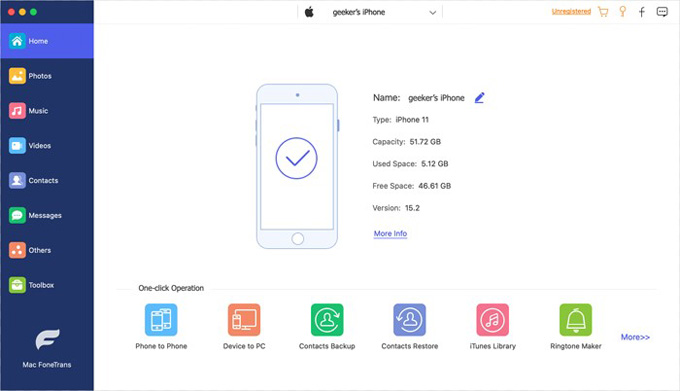Click the Mac FoneTrans logo
Screen dimensions: 680x391
(47, 339)
